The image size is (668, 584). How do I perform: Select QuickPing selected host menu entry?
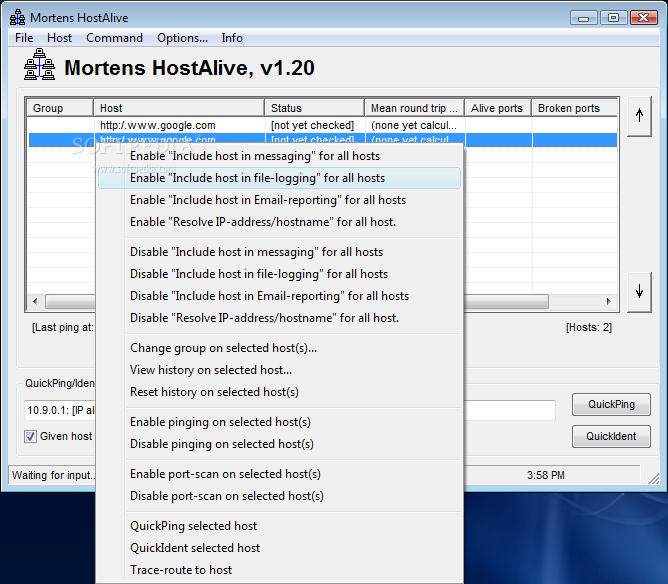pyautogui.click(x=279, y=526)
